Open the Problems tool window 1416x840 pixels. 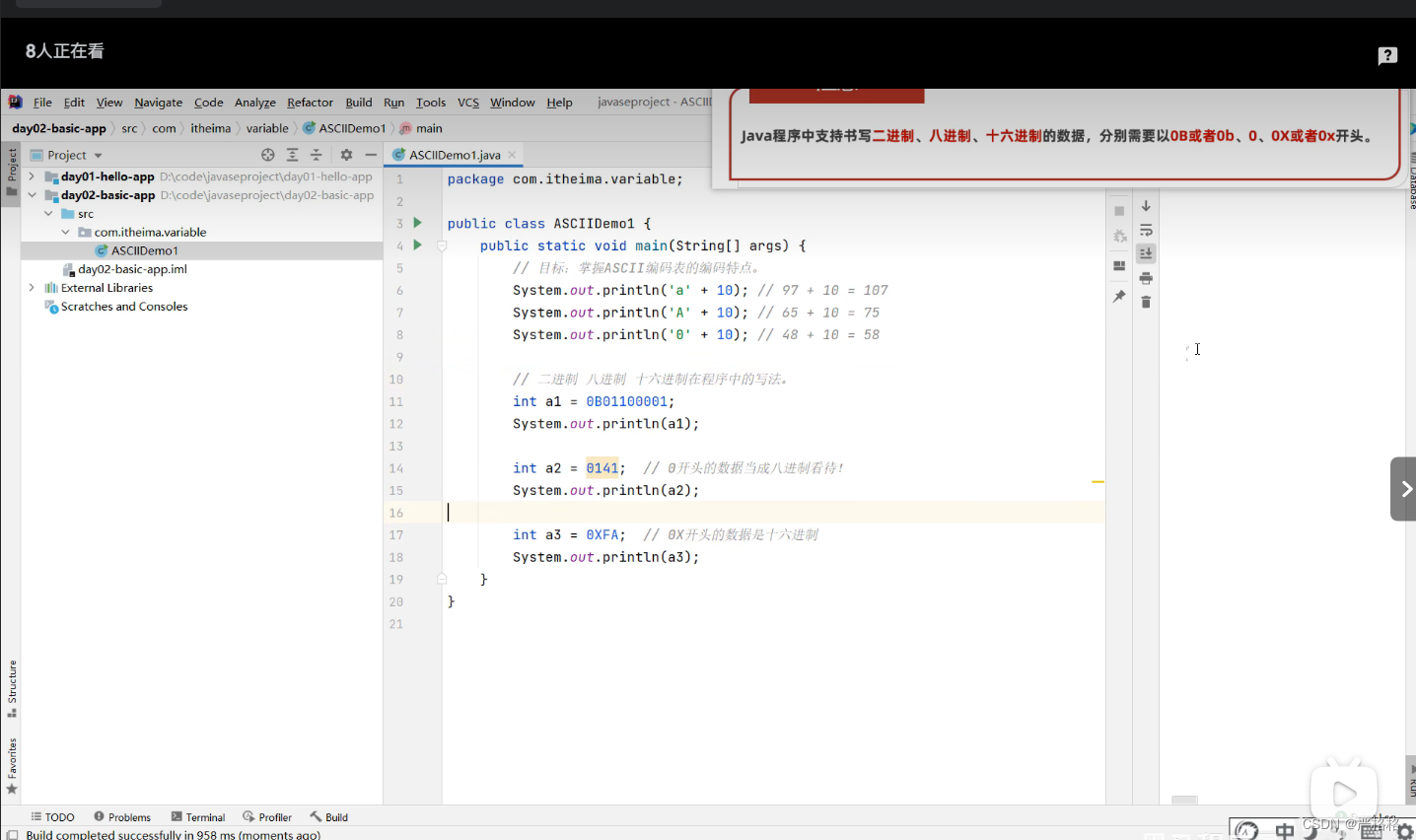(x=122, y=817)
